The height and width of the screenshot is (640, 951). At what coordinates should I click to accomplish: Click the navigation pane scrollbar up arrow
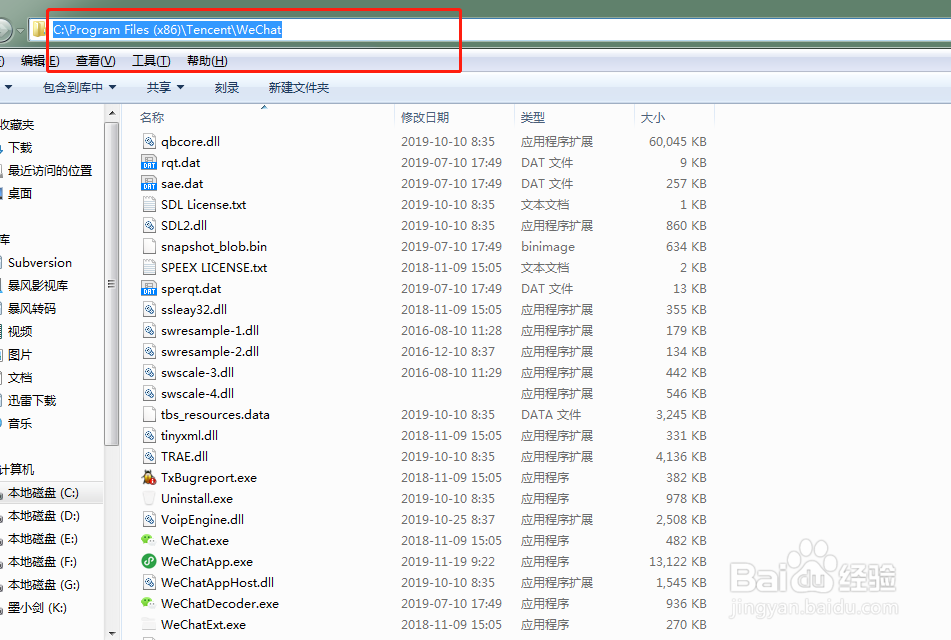coord(112,113)
